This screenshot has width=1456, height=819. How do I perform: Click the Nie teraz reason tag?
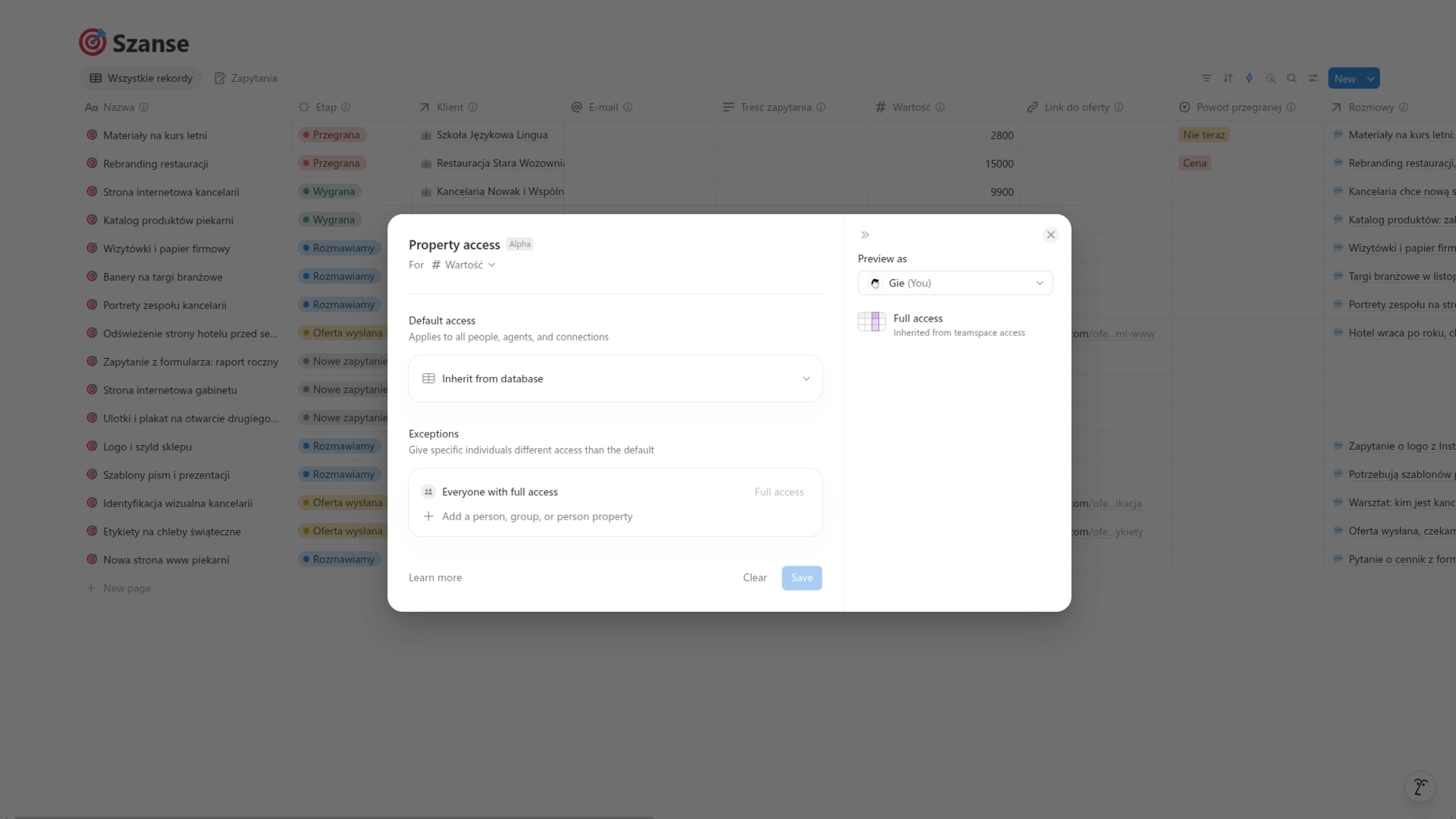click(1203, 135)
